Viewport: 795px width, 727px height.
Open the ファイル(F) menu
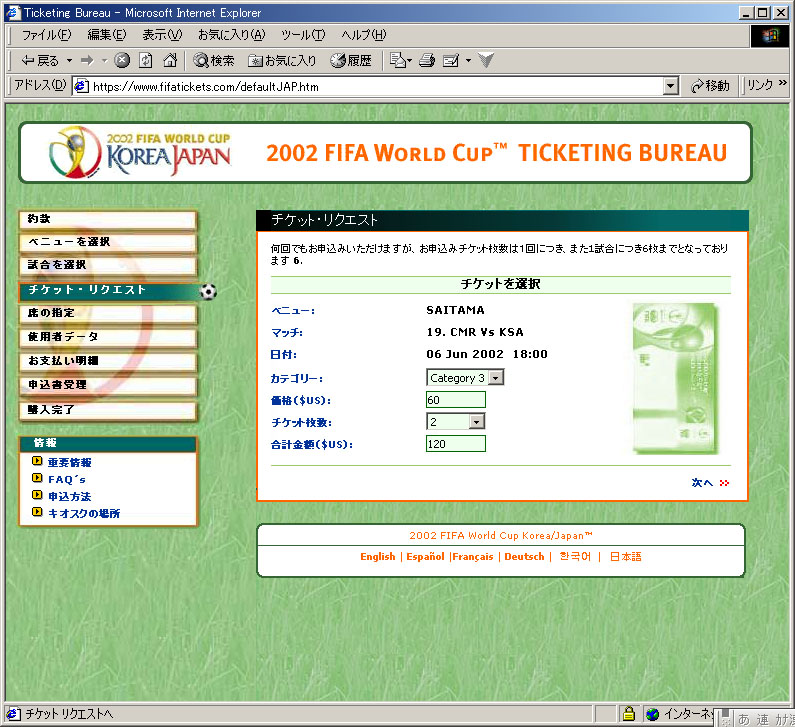pos(47,34)
